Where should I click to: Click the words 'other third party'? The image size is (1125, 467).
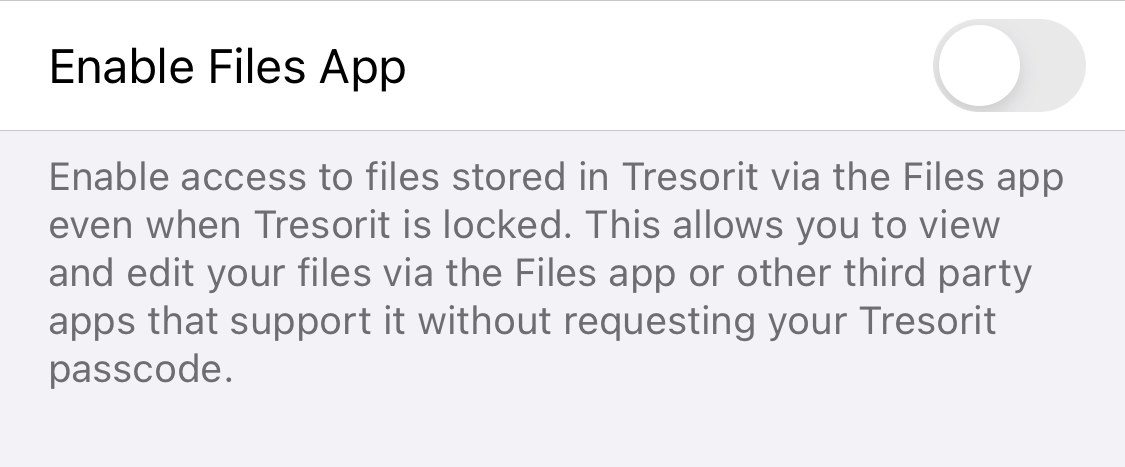point(884,274)
